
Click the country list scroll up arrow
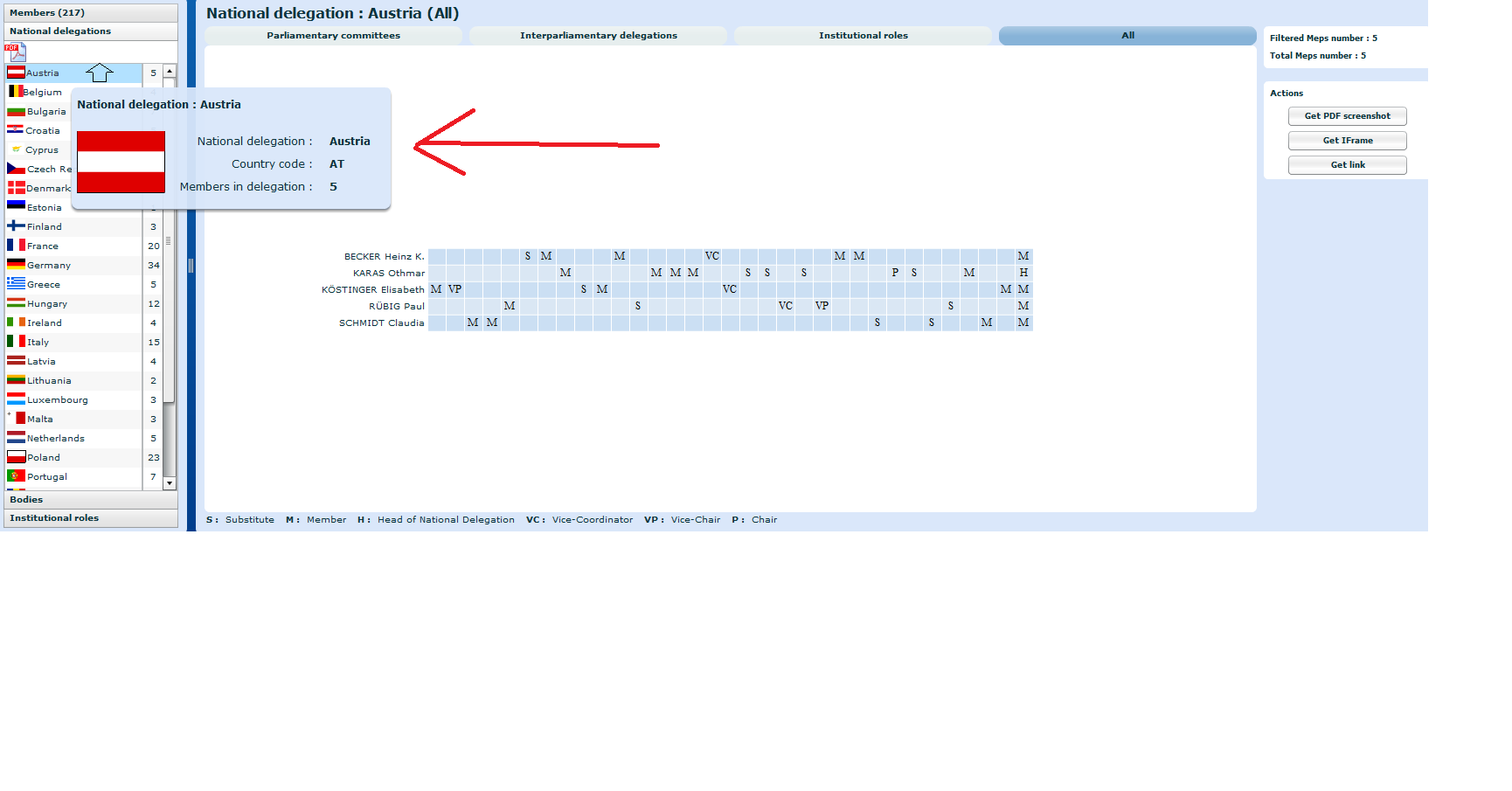(x=170, y=71)
